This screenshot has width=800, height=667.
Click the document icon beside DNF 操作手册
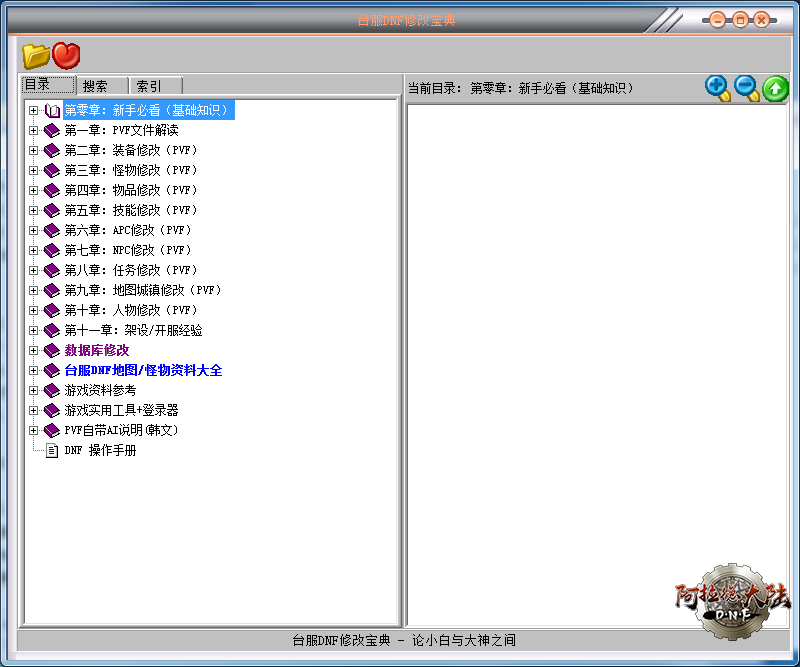pyautogui.click(x=52, y=451)
